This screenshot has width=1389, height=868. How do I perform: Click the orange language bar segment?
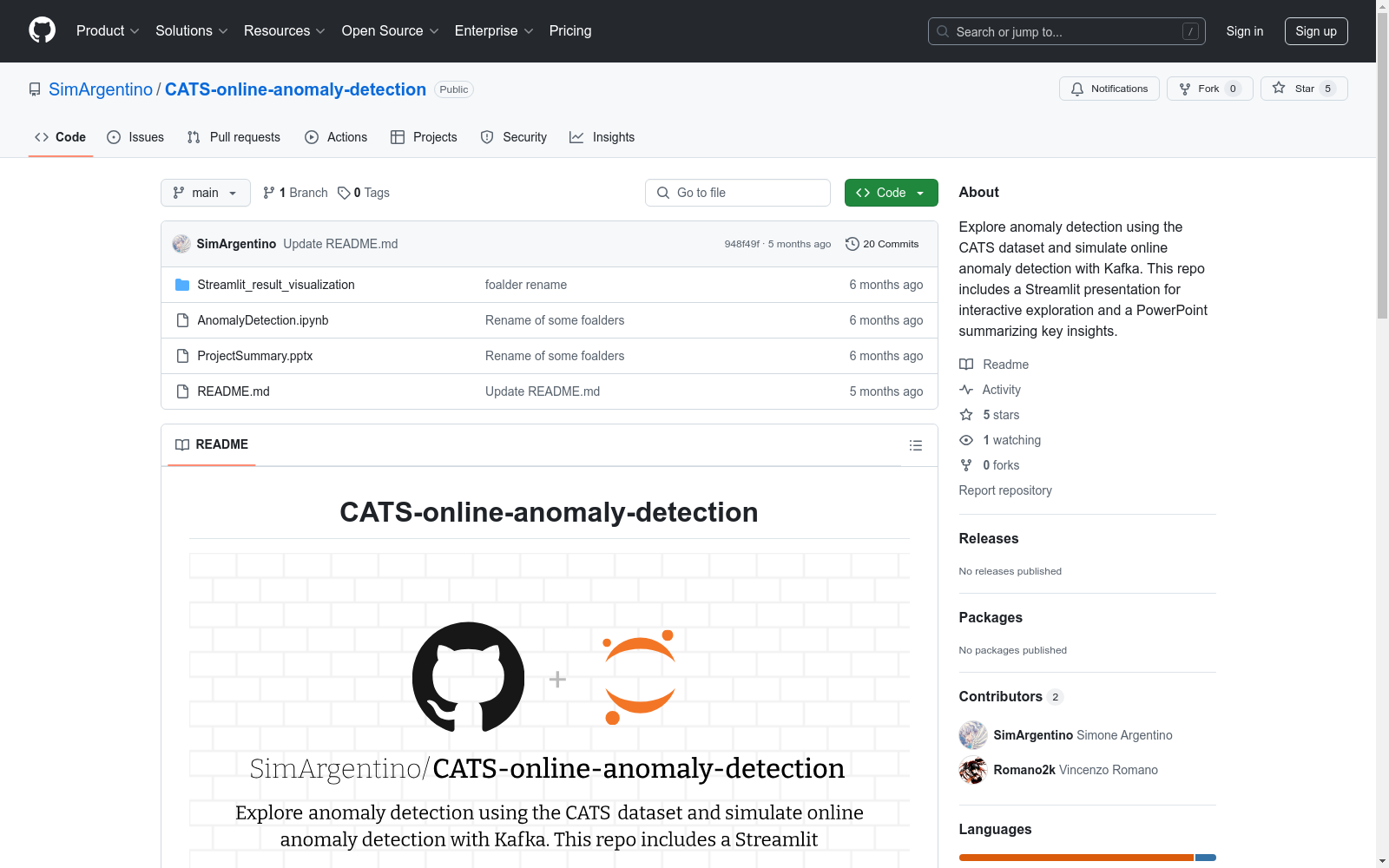pos(1076,858)
